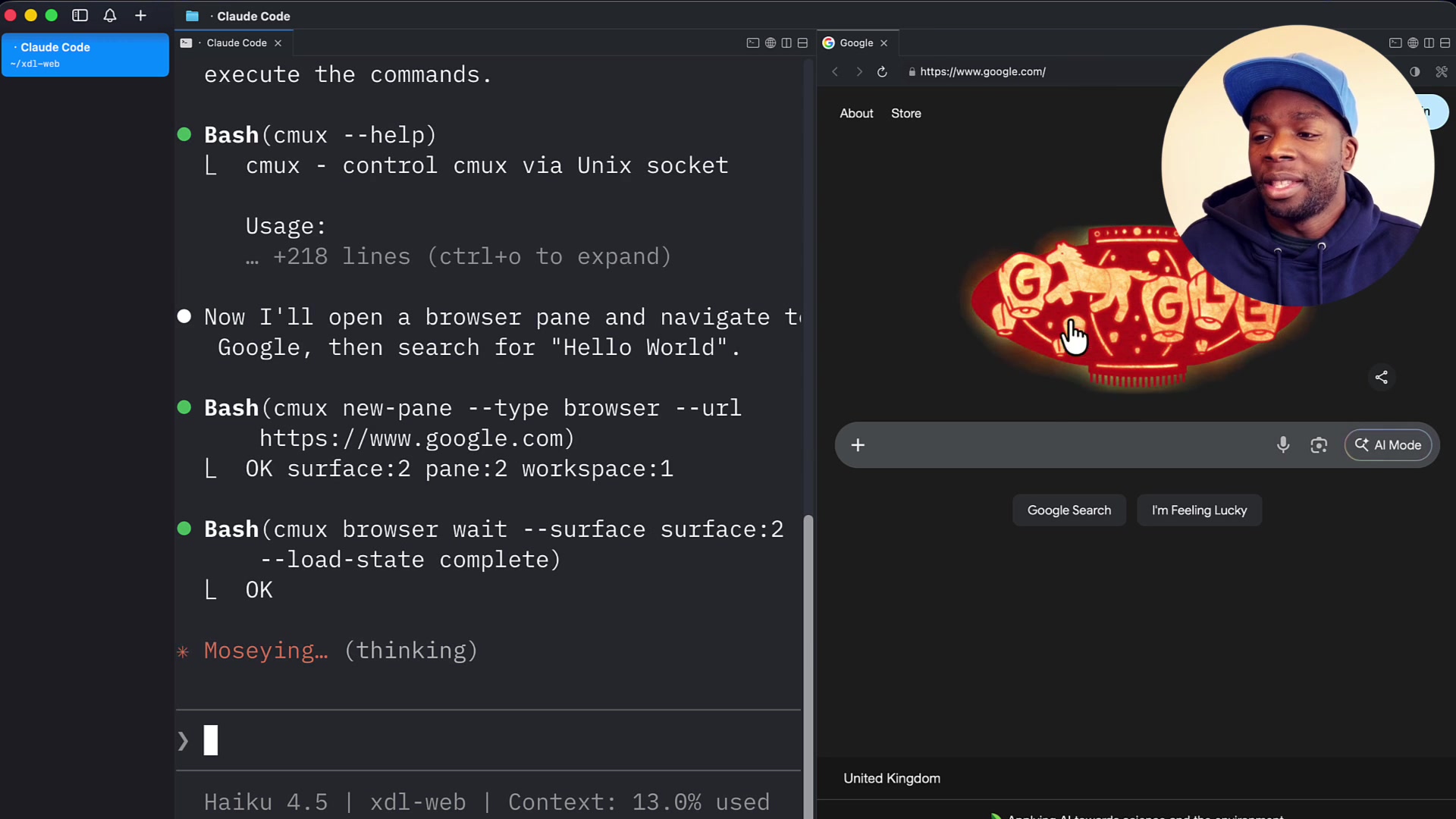Open the notifications bell
The height and width of the screenshot is (819, 1456).
pos(110,15)
